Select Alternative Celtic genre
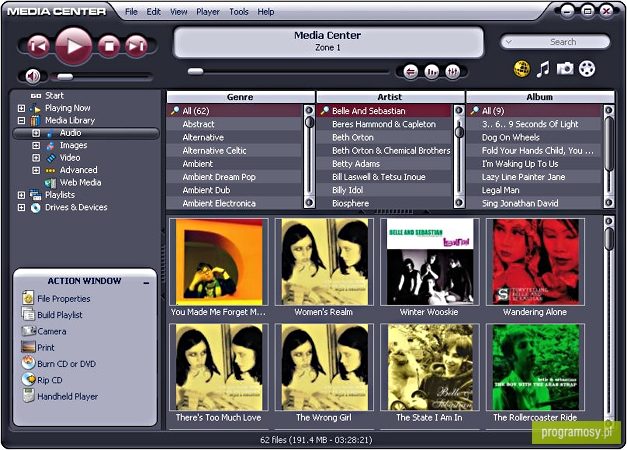 234,151
